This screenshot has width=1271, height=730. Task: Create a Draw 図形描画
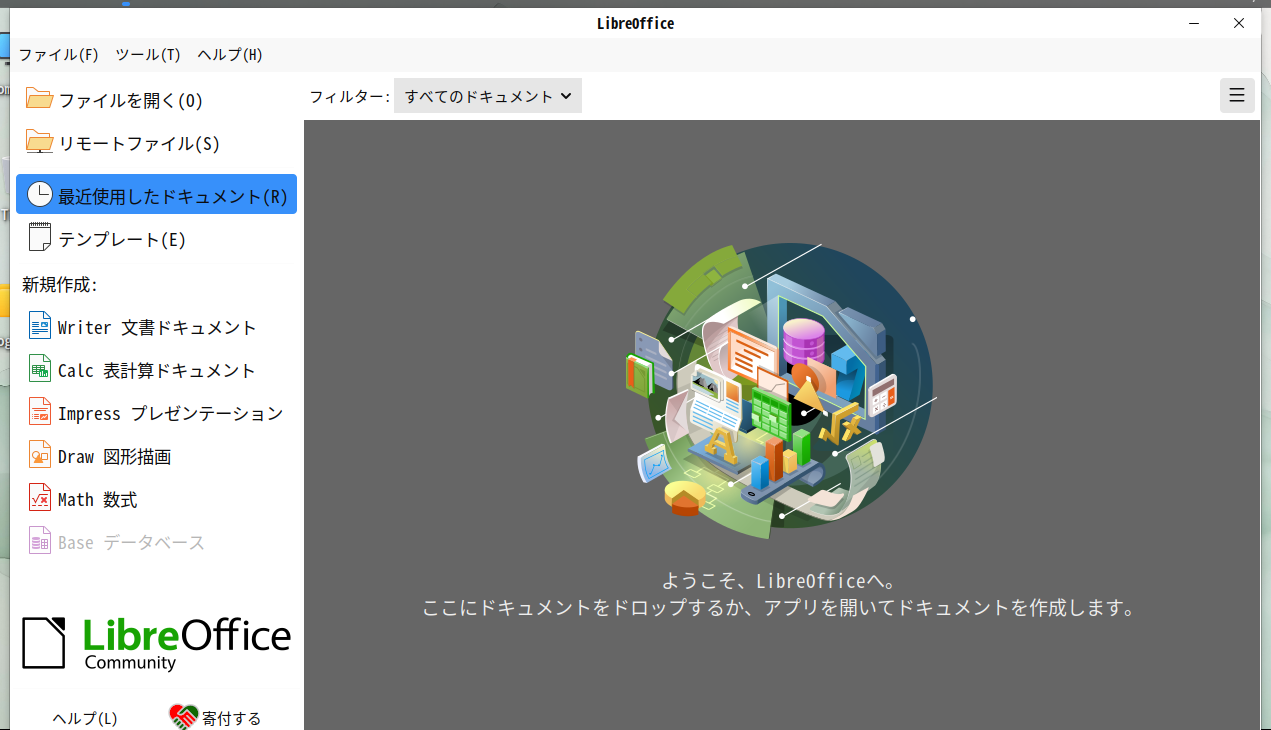157,456
